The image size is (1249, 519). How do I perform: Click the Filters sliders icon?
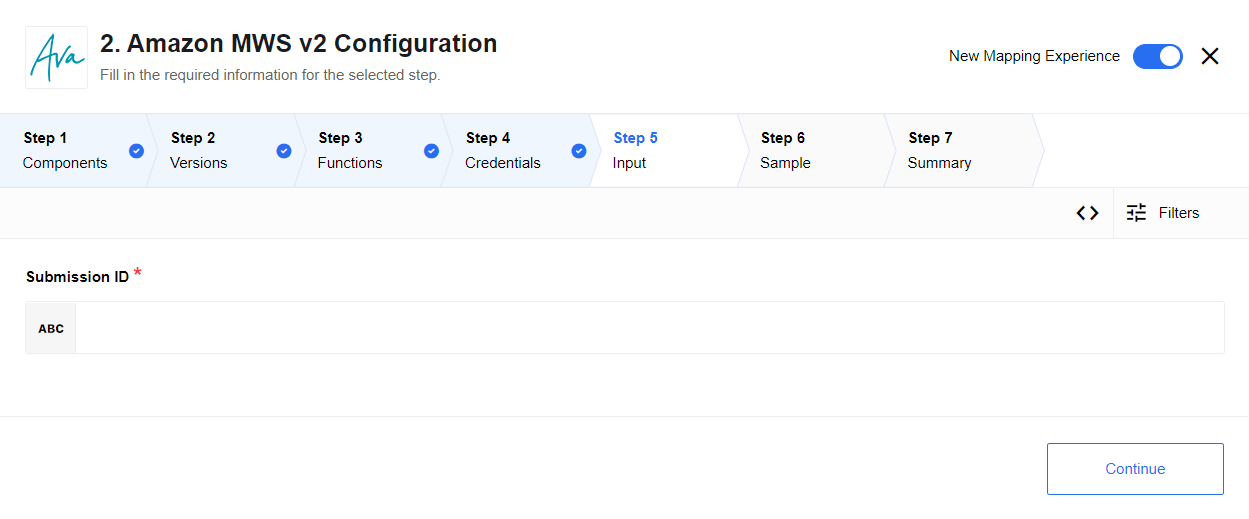pyautogui.click(x=1136, y=213)
